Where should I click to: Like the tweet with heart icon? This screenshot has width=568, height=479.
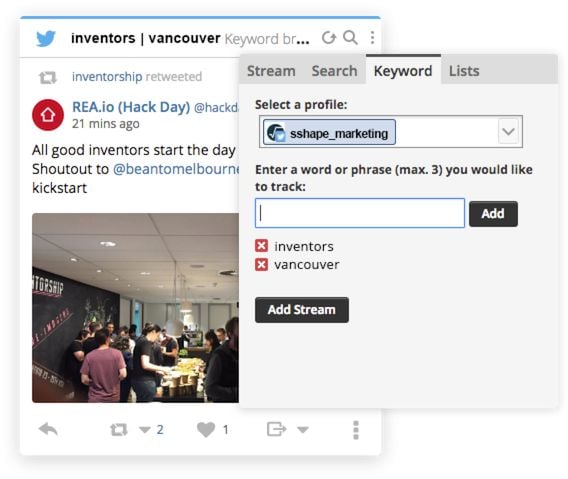tap(206, 429)
